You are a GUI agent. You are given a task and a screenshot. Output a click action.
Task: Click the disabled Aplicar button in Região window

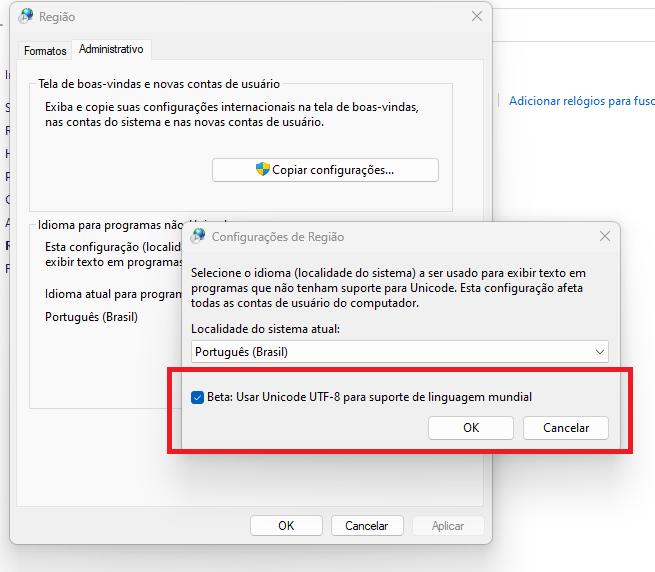tap(448, 526)
